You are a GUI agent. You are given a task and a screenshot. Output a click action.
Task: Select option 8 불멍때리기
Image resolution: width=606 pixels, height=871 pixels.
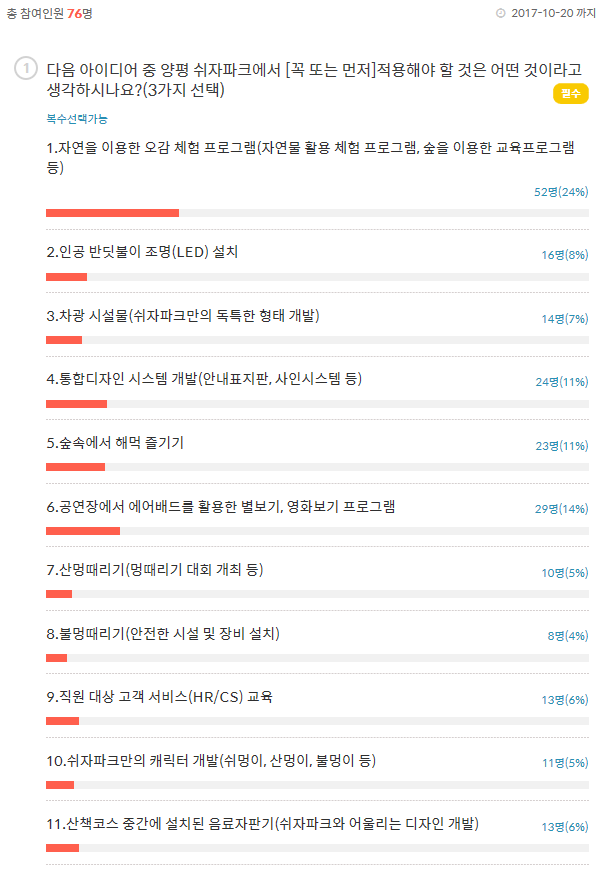[x=163, y=633]
